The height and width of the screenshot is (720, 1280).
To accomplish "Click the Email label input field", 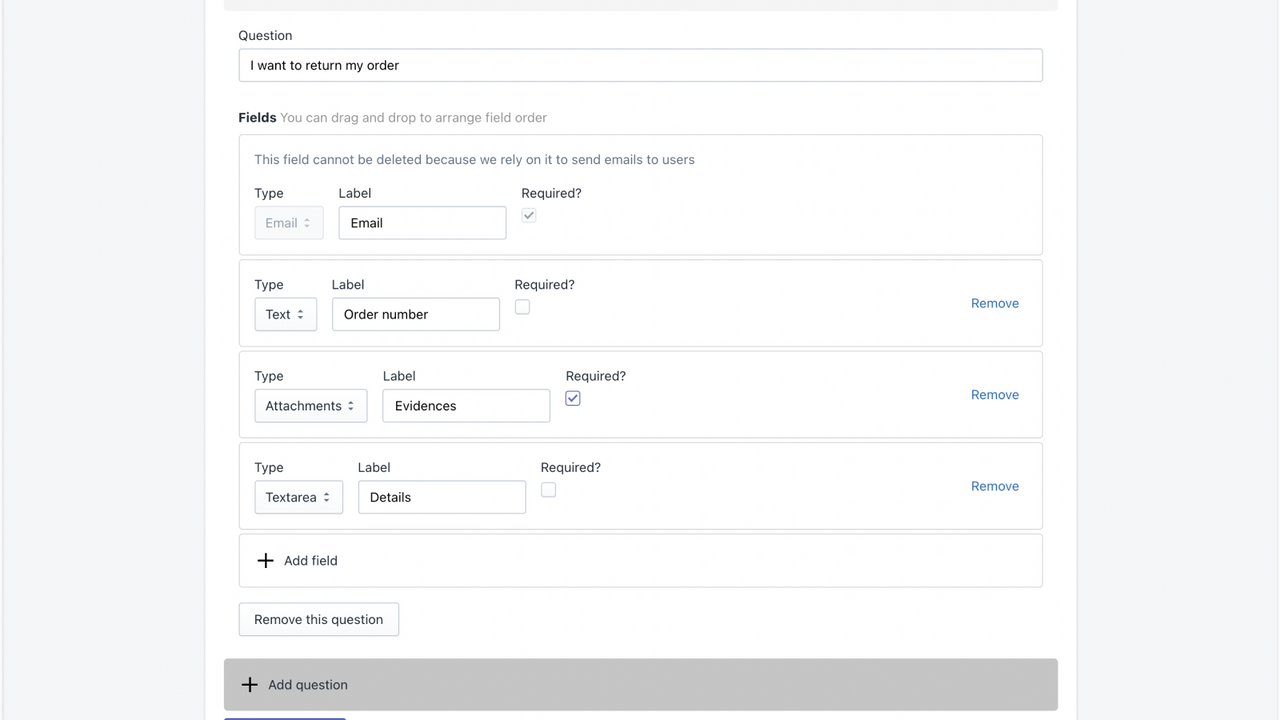I will [422, 223].
